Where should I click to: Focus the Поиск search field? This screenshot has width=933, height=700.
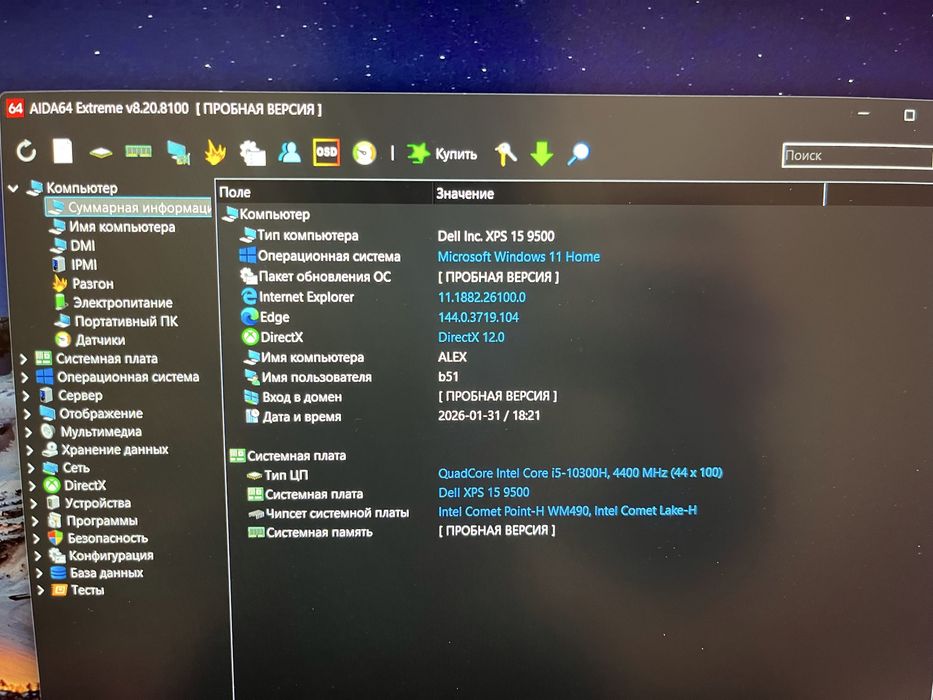click(x=857, y=156)
